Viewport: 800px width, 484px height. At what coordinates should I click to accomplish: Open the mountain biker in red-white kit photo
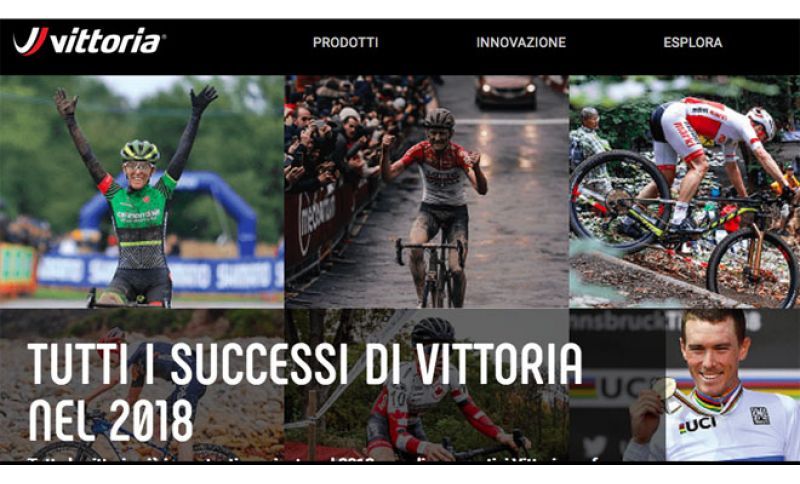tap(684, 192)
